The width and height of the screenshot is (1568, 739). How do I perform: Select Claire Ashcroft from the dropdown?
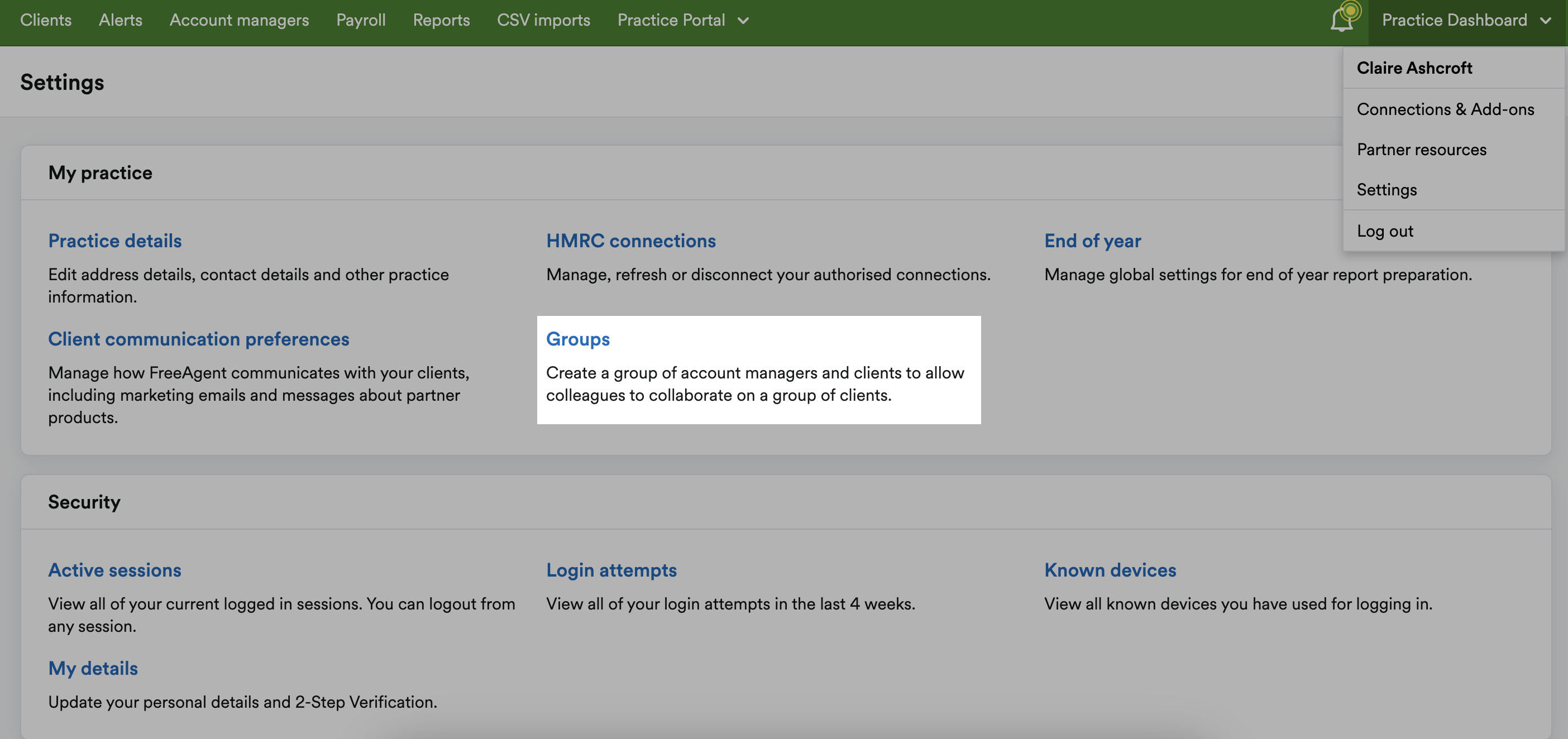coord(1414,68)
